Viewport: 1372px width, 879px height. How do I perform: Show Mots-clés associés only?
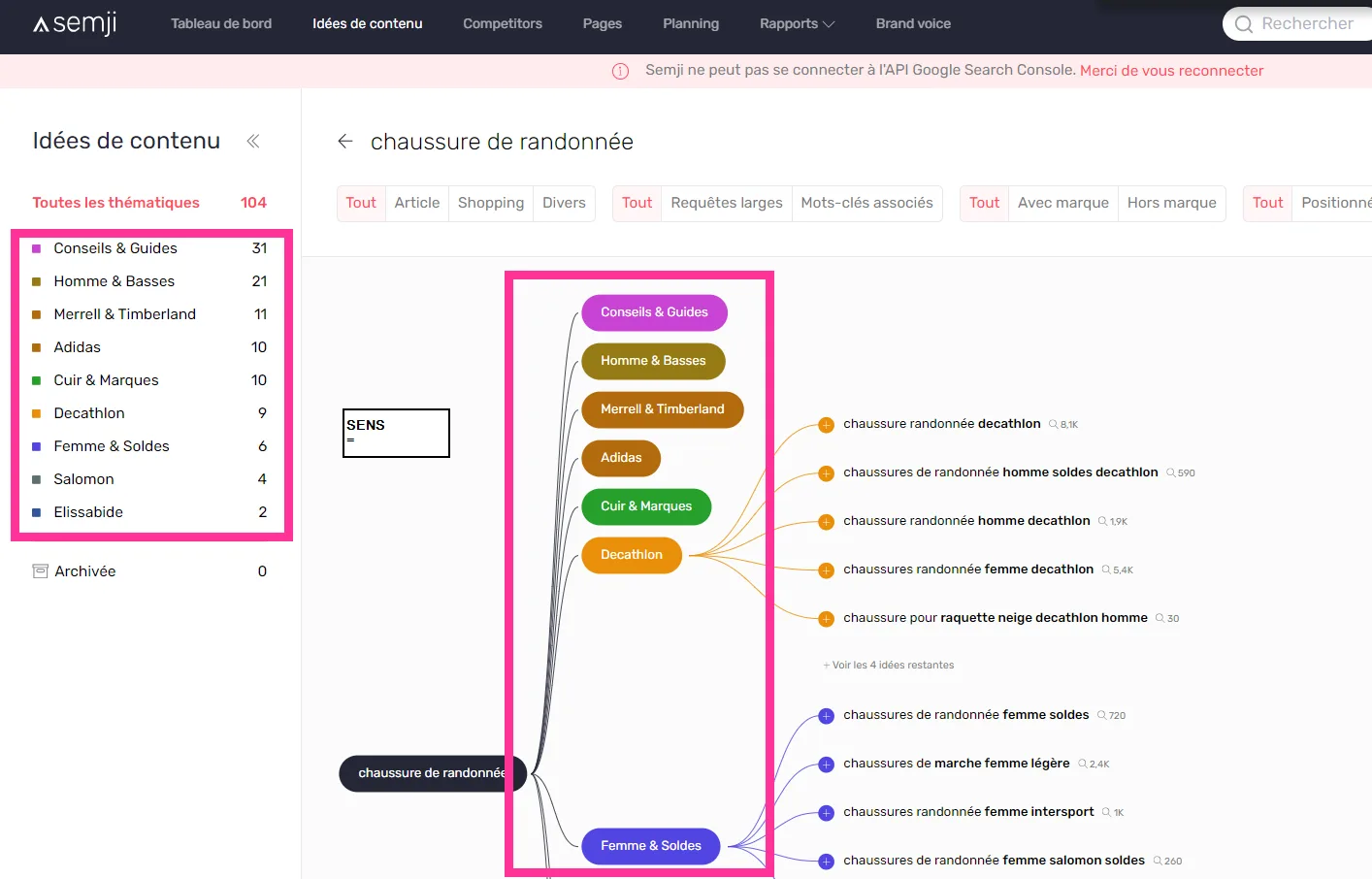pos(867,203)
